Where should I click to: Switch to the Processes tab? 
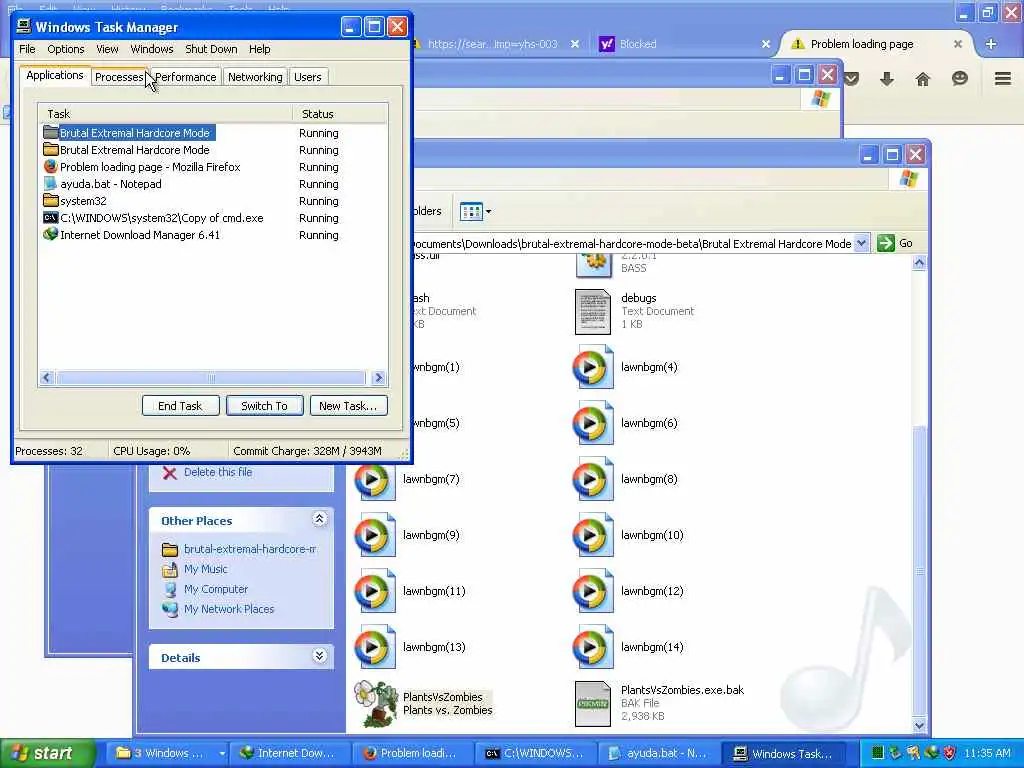[118, 77]
